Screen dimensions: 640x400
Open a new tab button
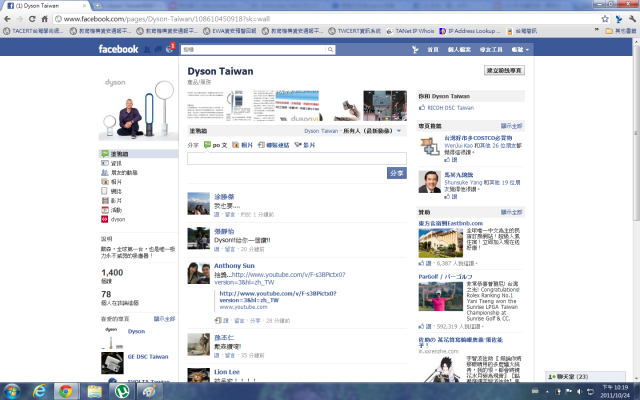click(97, 6)
